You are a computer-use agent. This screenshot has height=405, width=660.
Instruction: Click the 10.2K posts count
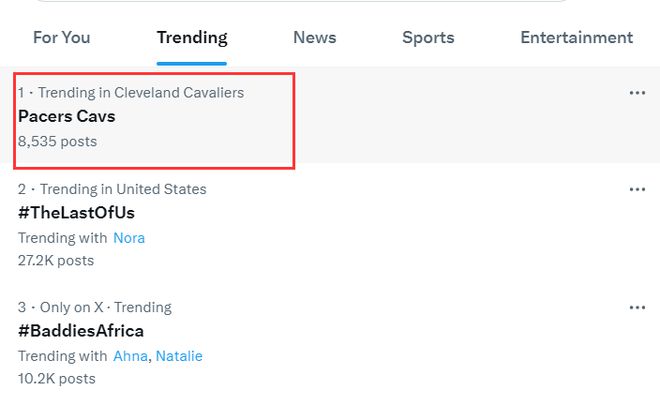[x=56, y=379]
